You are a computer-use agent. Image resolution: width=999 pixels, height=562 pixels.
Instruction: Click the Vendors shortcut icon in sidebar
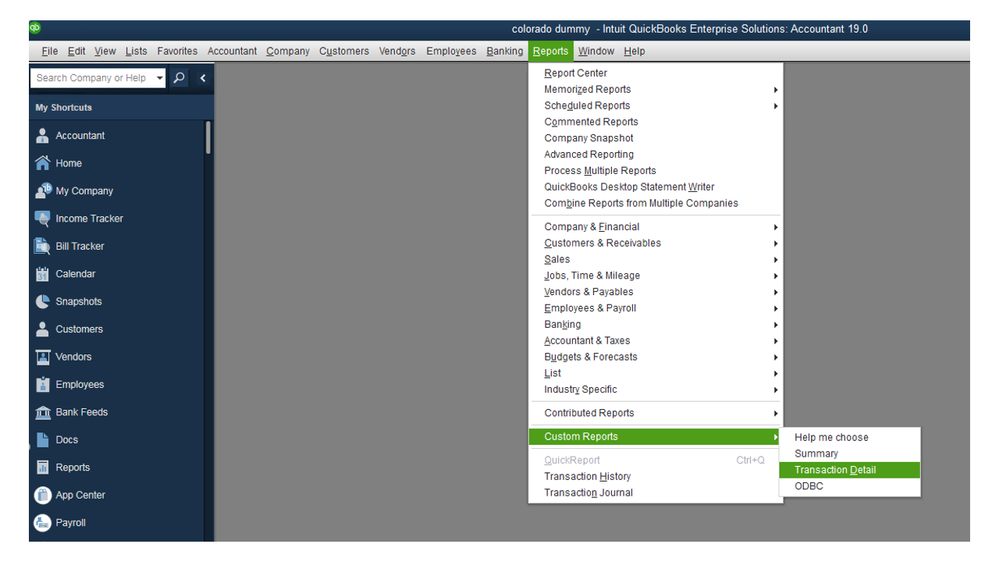pos(43,357)
